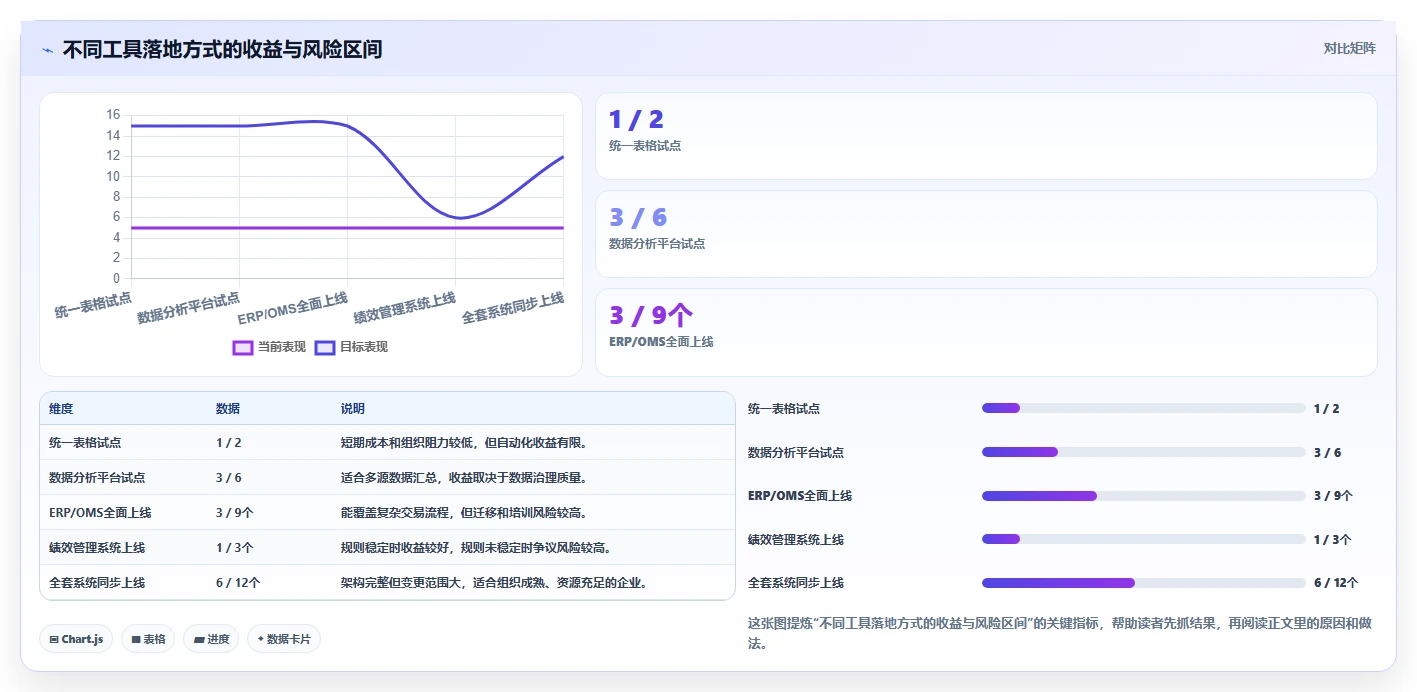This screenshot has width=1417, height=692.
Task: Click table data cell 1 / 3个
Action: [x=235, y=548]
